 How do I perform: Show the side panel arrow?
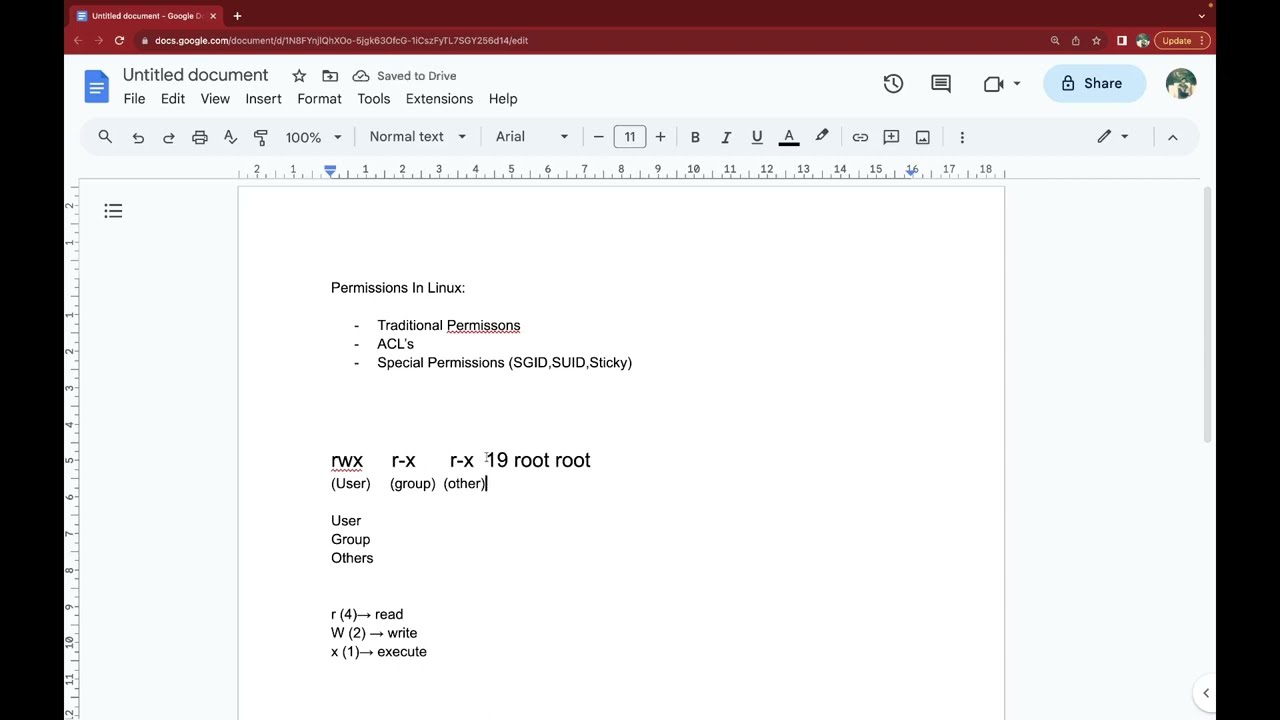point(1206,693)
